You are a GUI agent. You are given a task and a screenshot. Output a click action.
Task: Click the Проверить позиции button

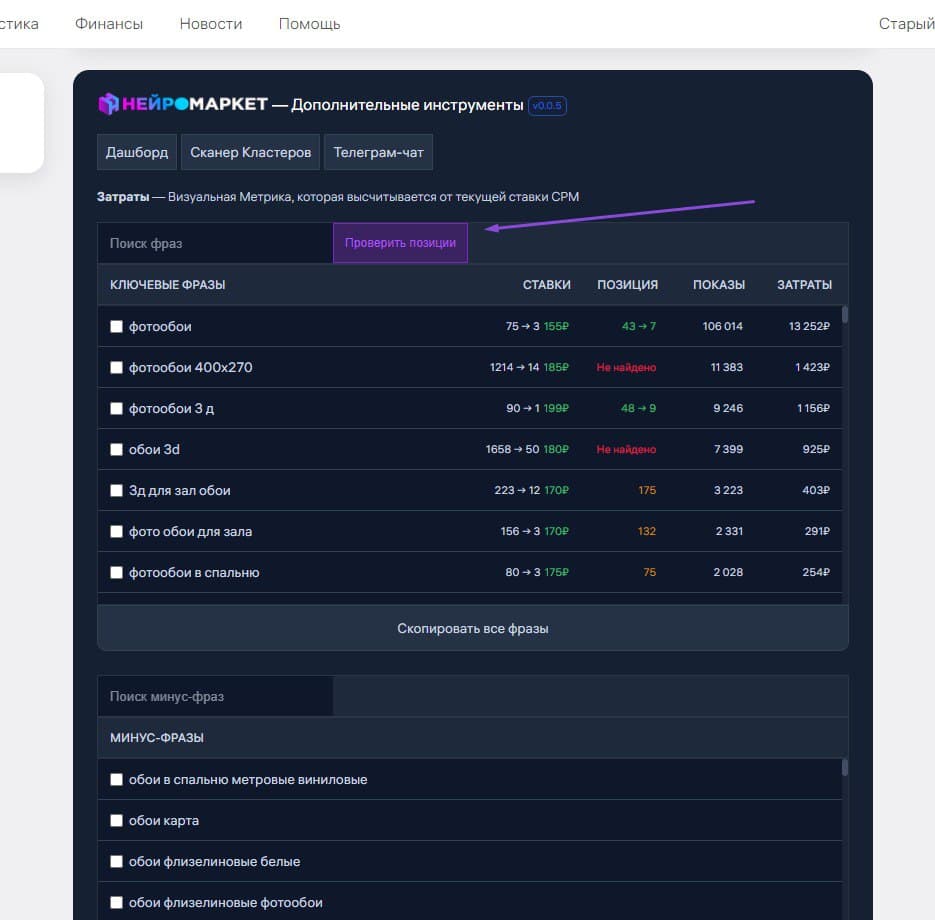coord(400,243)
